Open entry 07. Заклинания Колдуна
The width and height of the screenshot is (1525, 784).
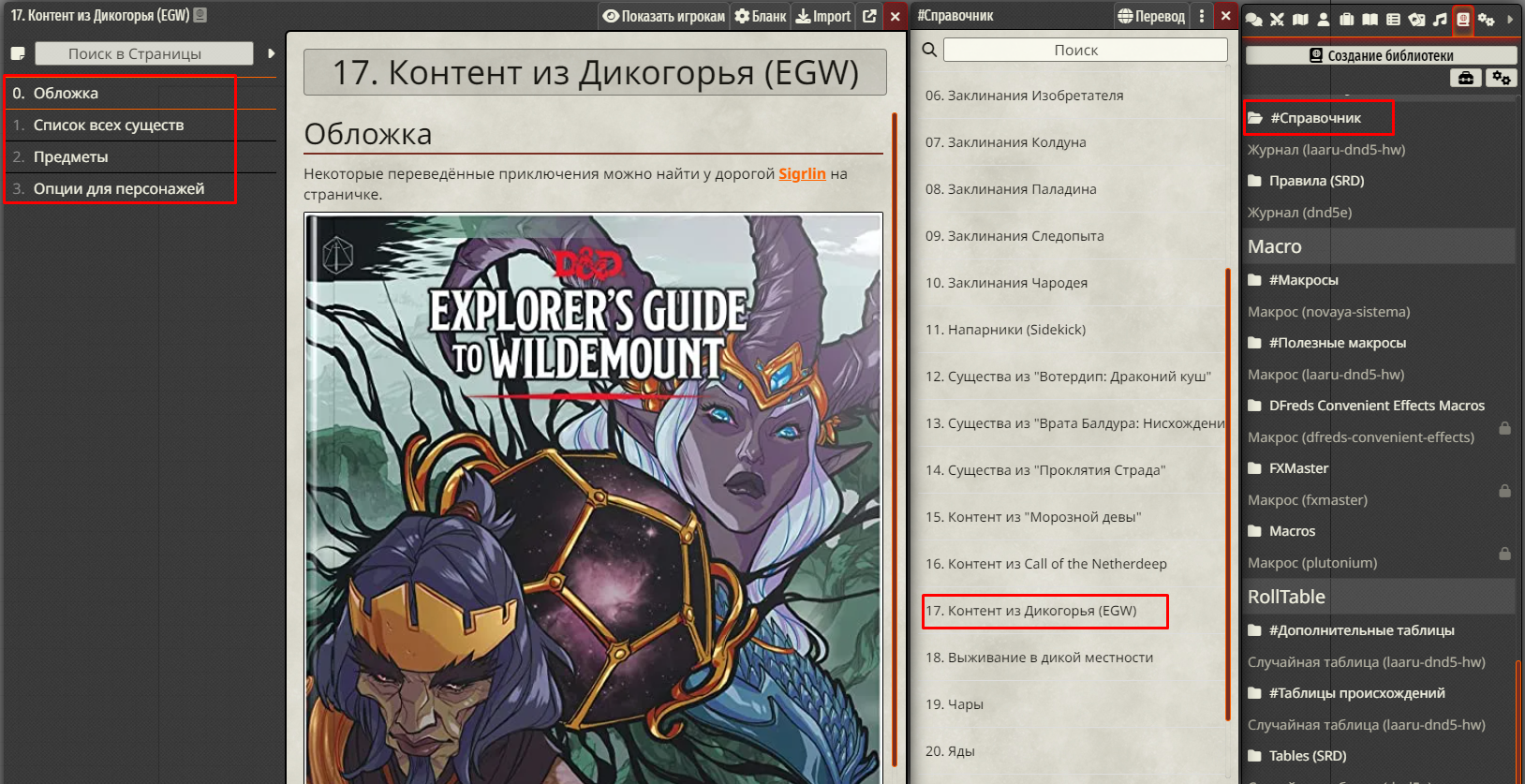[x=1073, y=142]
